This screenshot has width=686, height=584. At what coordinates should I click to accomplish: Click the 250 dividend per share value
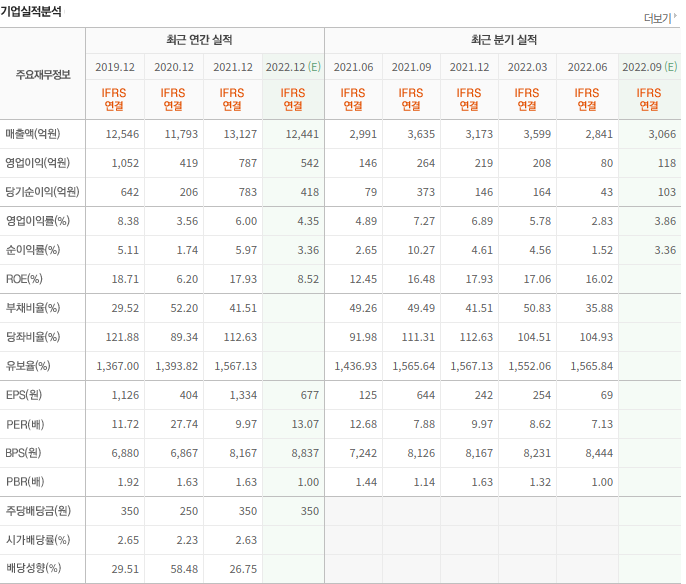click(x=189, y=511)
